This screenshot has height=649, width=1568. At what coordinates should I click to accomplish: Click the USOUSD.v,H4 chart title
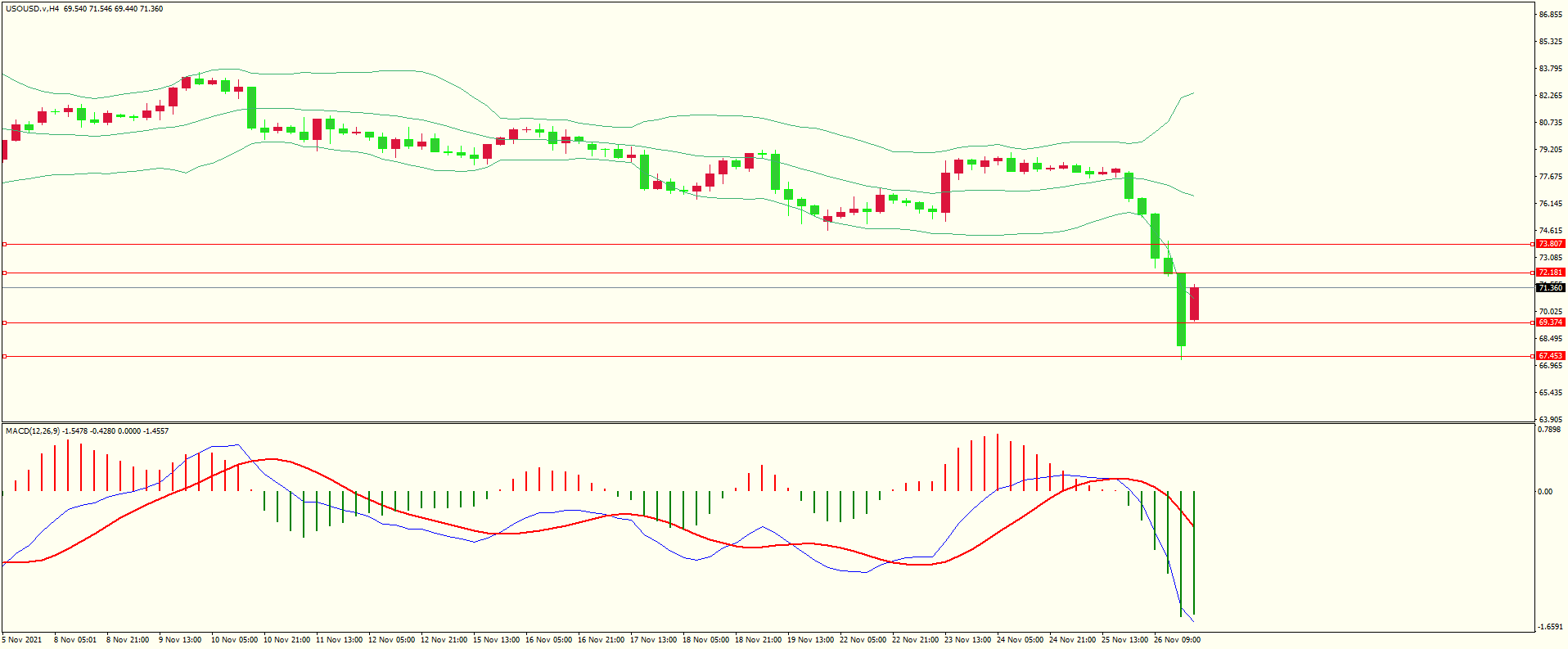pyautogui.click(x=33, y=9)
